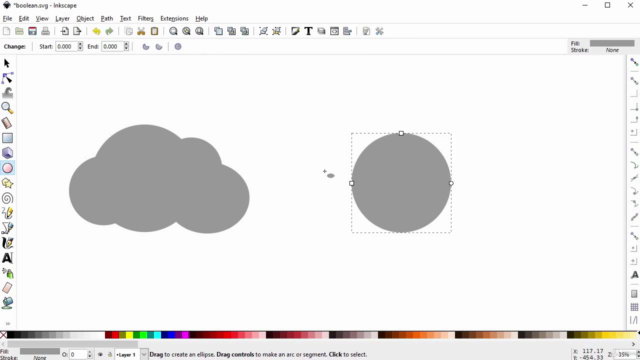Toggle enable snapping at top of snap bar
Image resolution: width=640 pixels, height=360 pixels.
(634, 62)
